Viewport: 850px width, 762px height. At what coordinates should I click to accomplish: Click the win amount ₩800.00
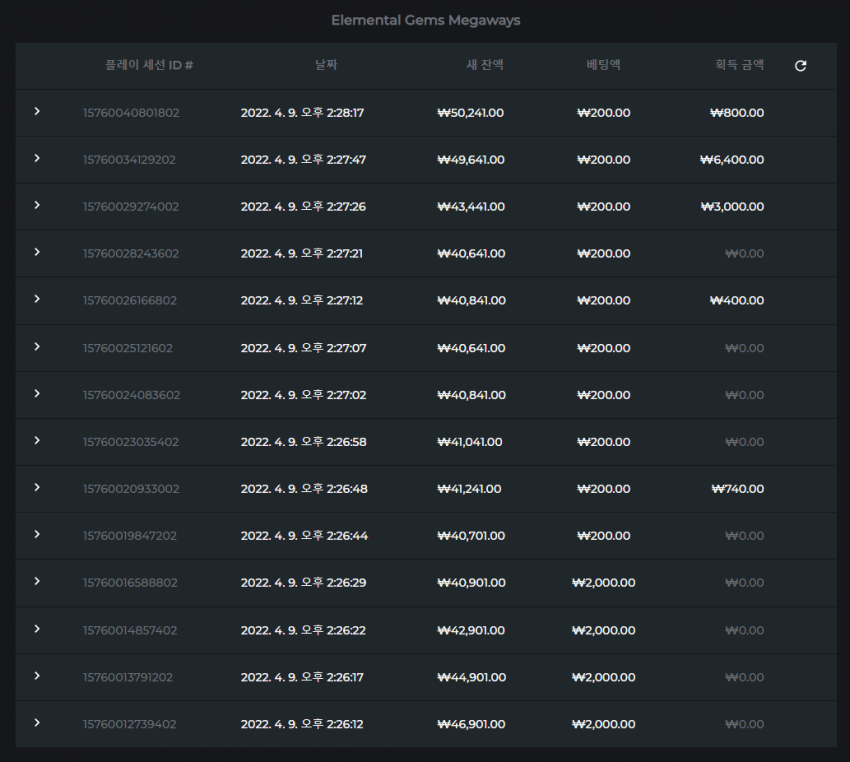point(737,113)
